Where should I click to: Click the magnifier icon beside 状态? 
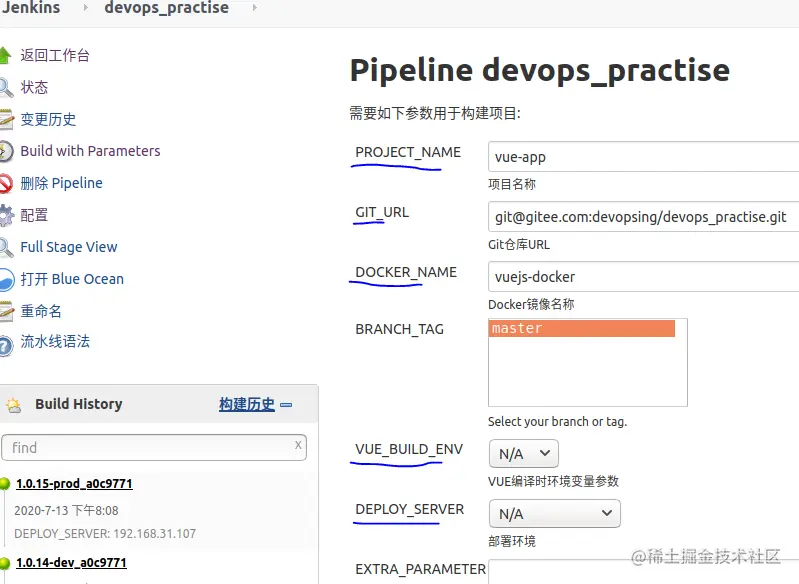pos(6,87)
